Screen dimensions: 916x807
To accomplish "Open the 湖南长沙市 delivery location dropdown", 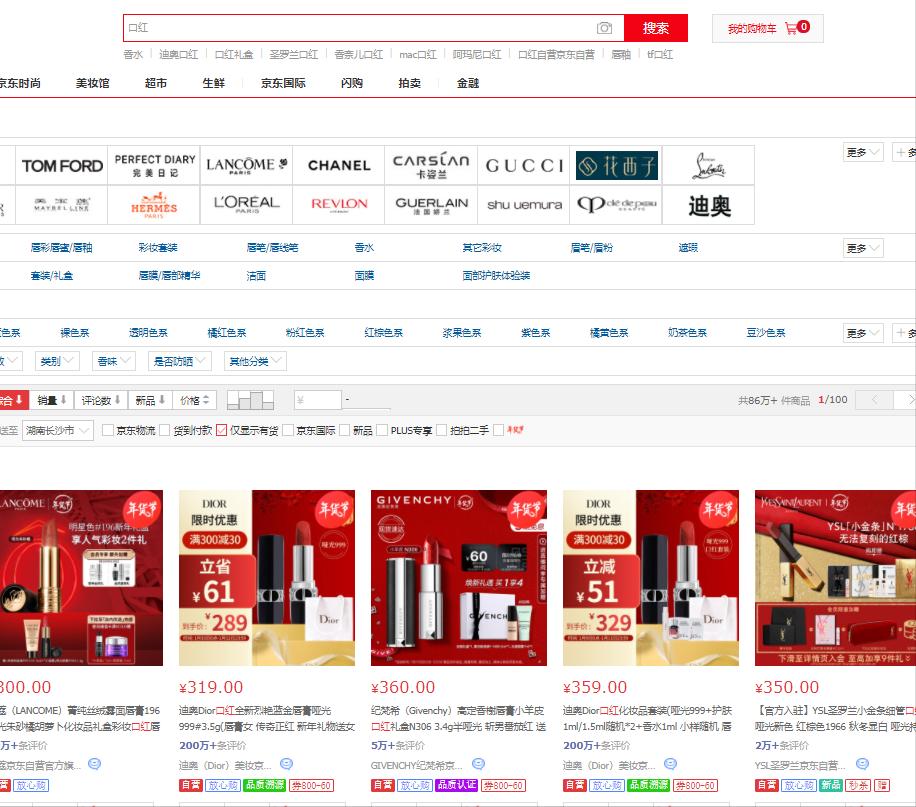I will (57, 430).
